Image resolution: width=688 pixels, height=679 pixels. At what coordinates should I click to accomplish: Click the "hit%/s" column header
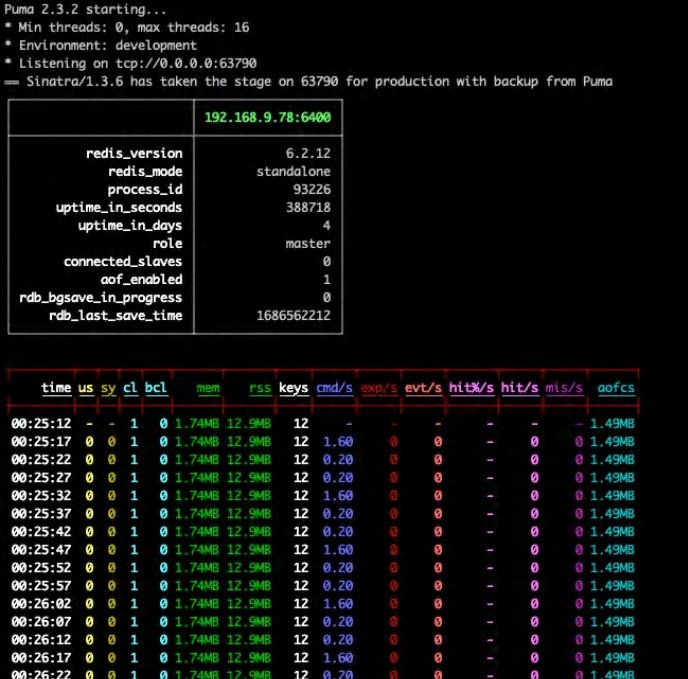point(472,387)
